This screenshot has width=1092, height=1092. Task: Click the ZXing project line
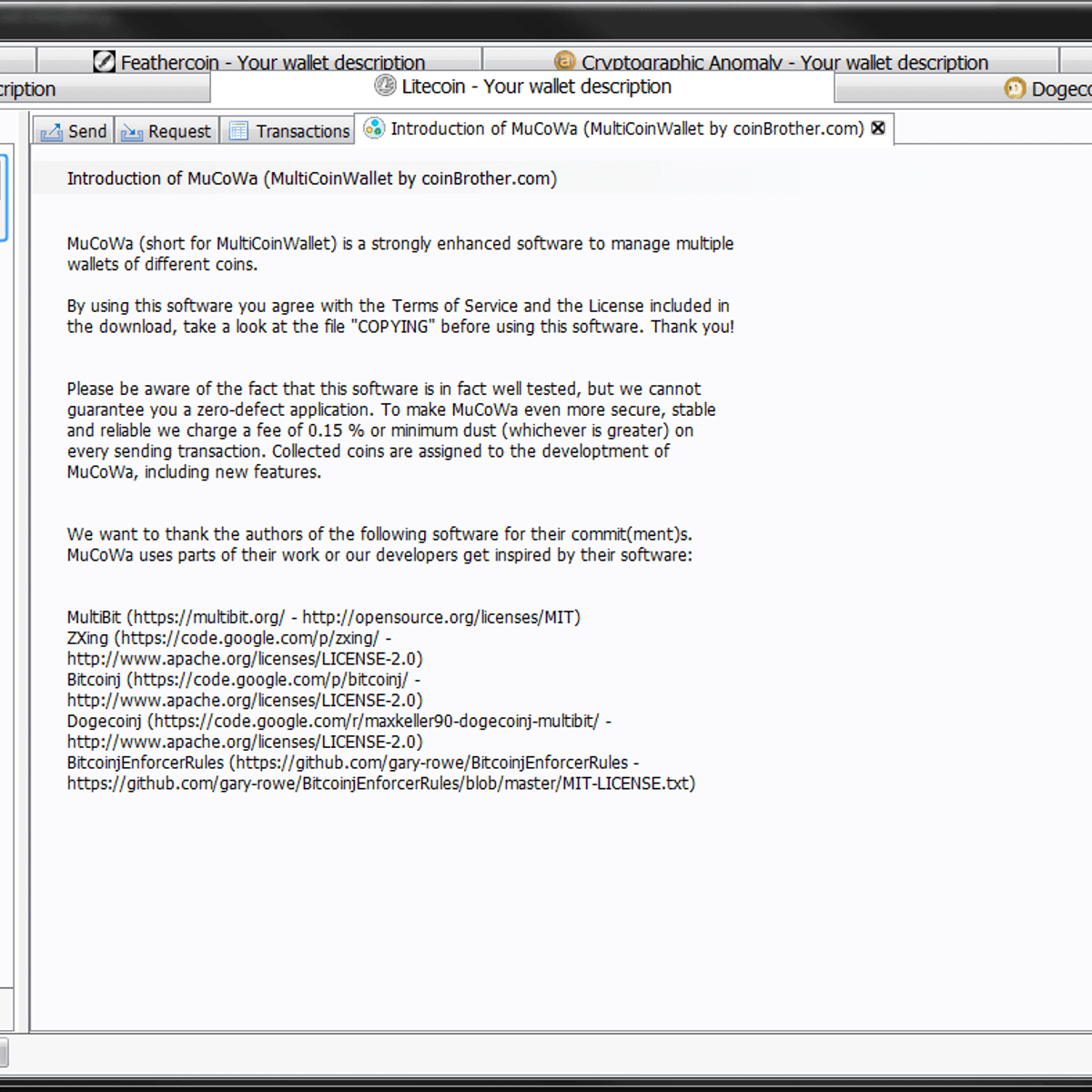(x=229, y=638)
